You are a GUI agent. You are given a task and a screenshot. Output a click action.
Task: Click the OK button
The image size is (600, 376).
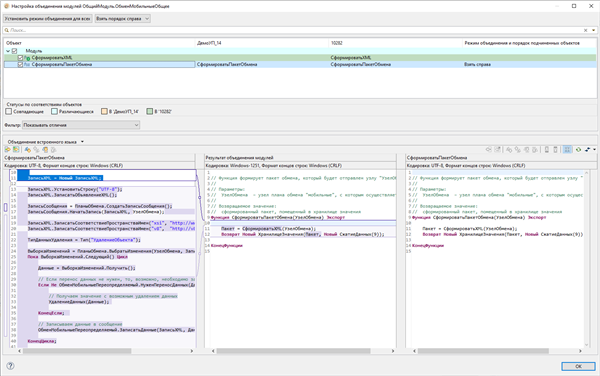tap(578, 366)
